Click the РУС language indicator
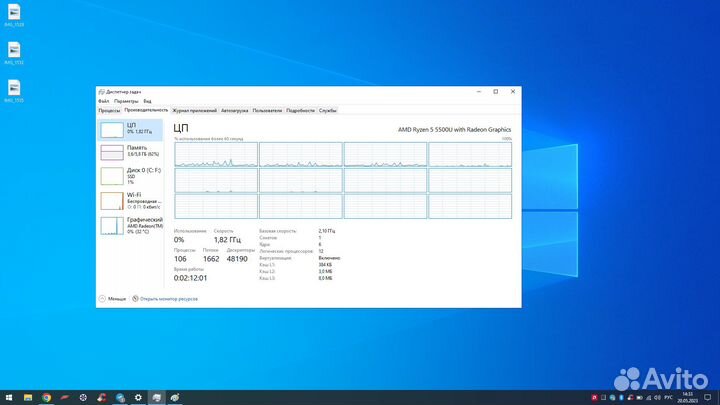720x405 pixels. tap(669, 398)
